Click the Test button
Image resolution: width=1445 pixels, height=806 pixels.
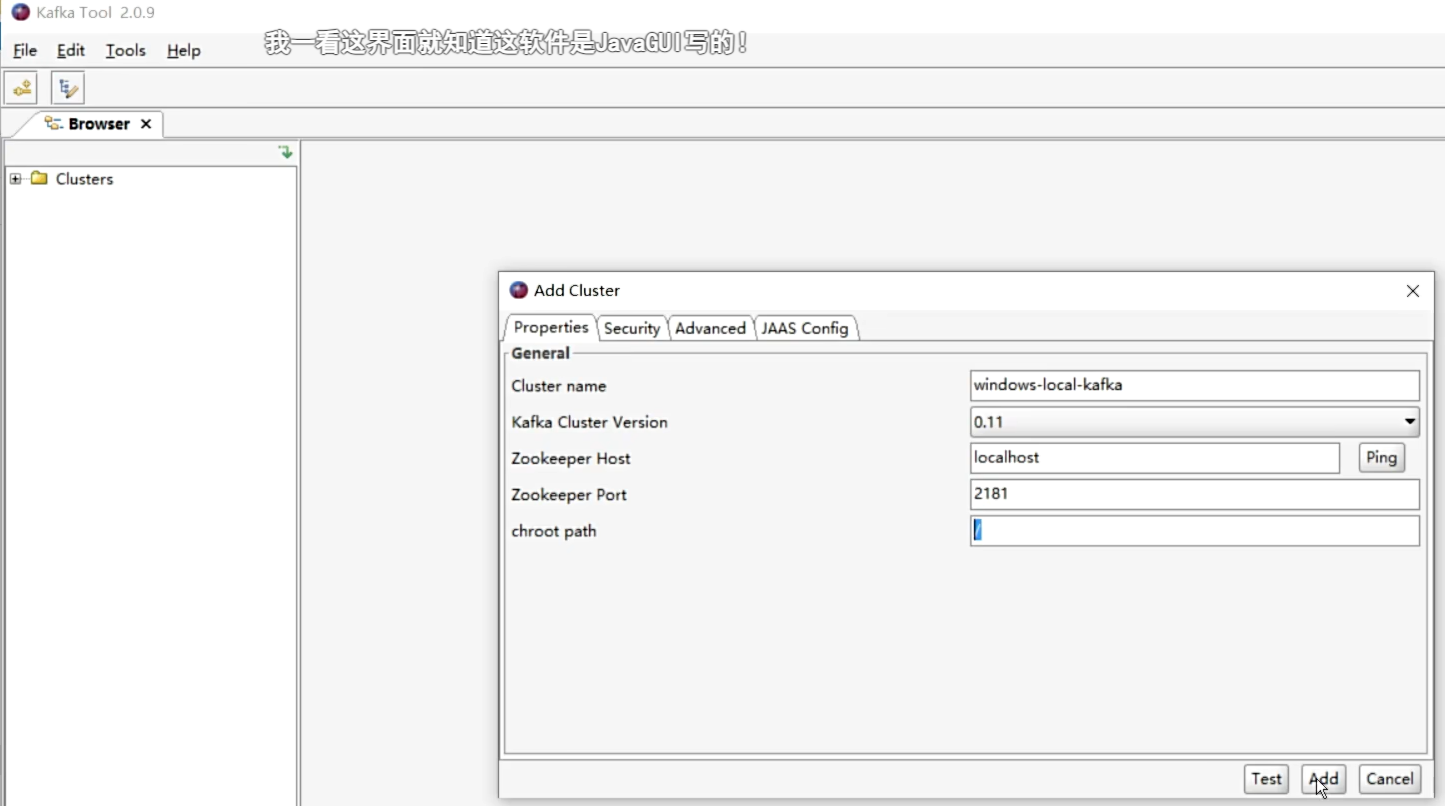coord(1266,779)
